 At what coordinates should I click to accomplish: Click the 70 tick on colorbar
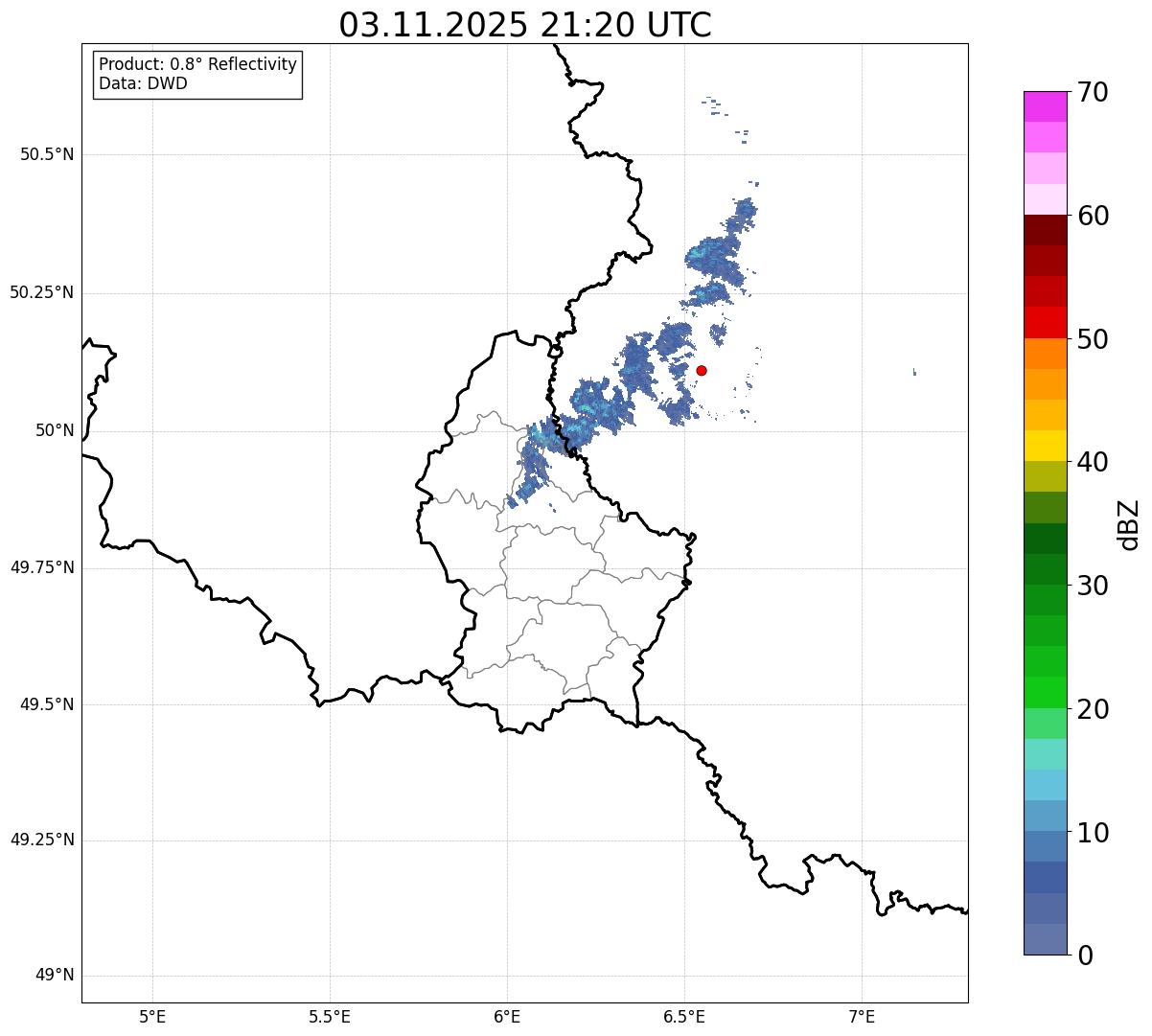tap(1093, 93)
